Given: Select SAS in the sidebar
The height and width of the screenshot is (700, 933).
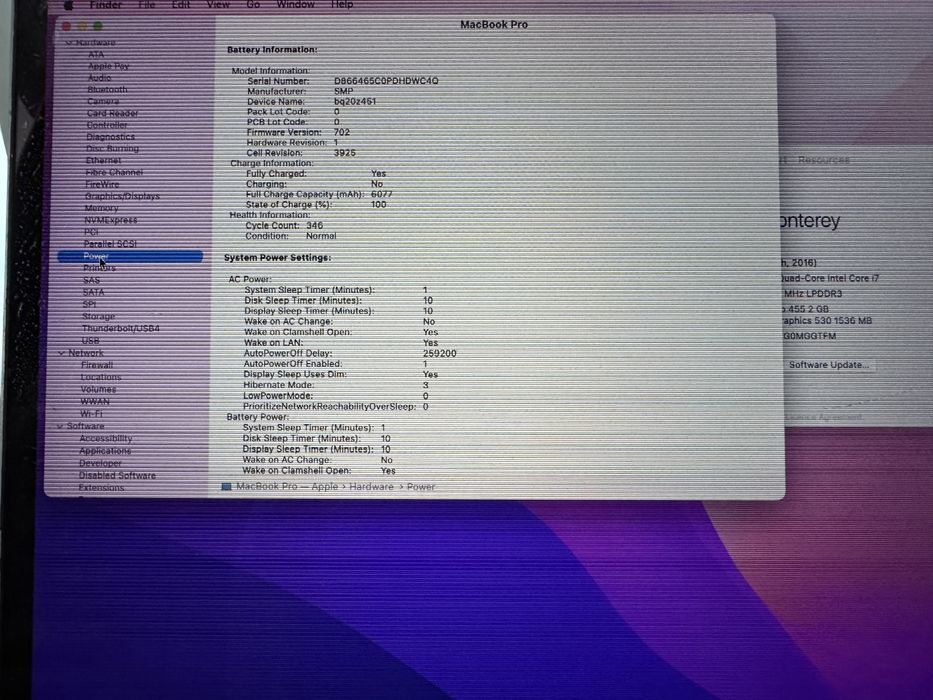Looking at the screenshot, I should click(x=92, y=280).
